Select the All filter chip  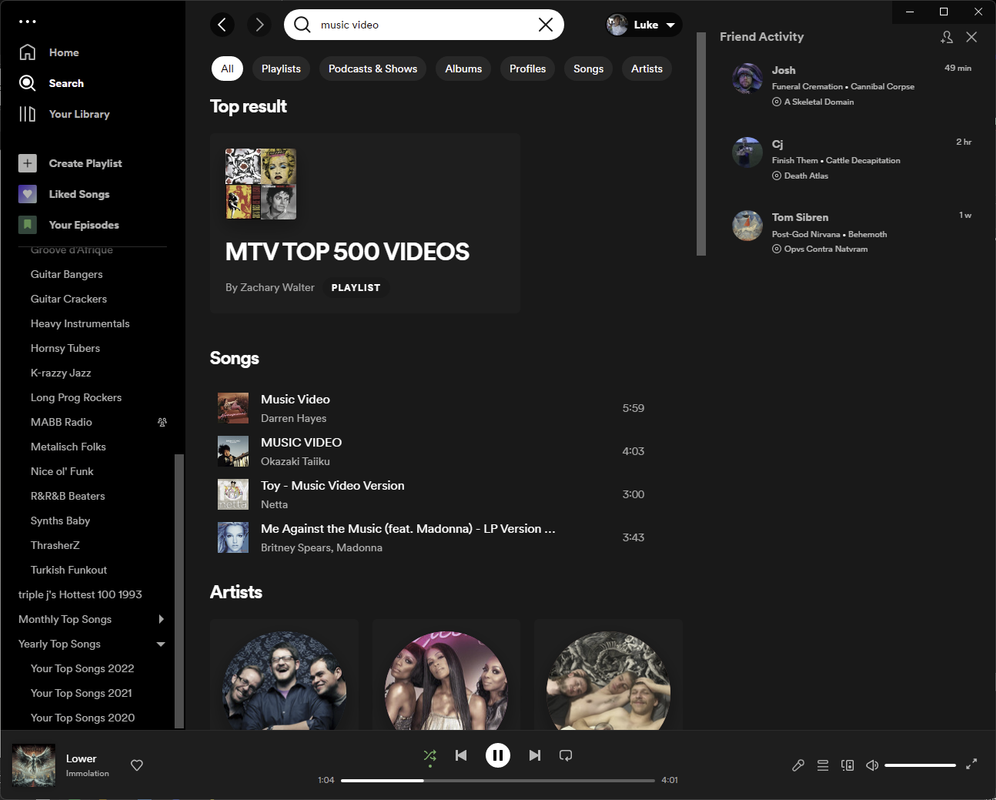pos(227,69)
